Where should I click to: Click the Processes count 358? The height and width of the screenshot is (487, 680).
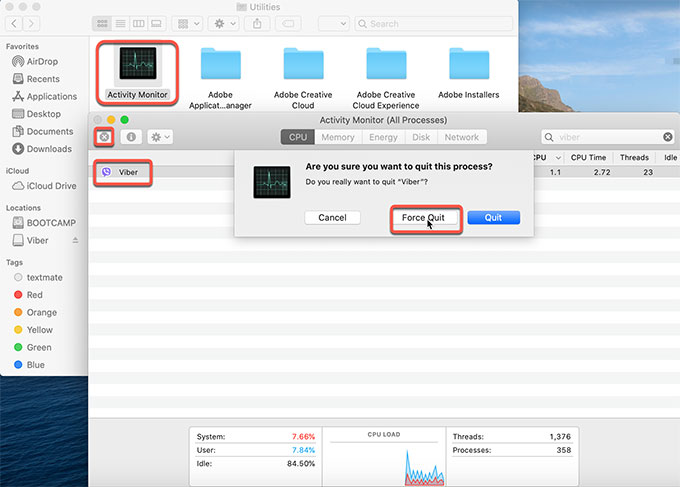click(x=564, y=450)
